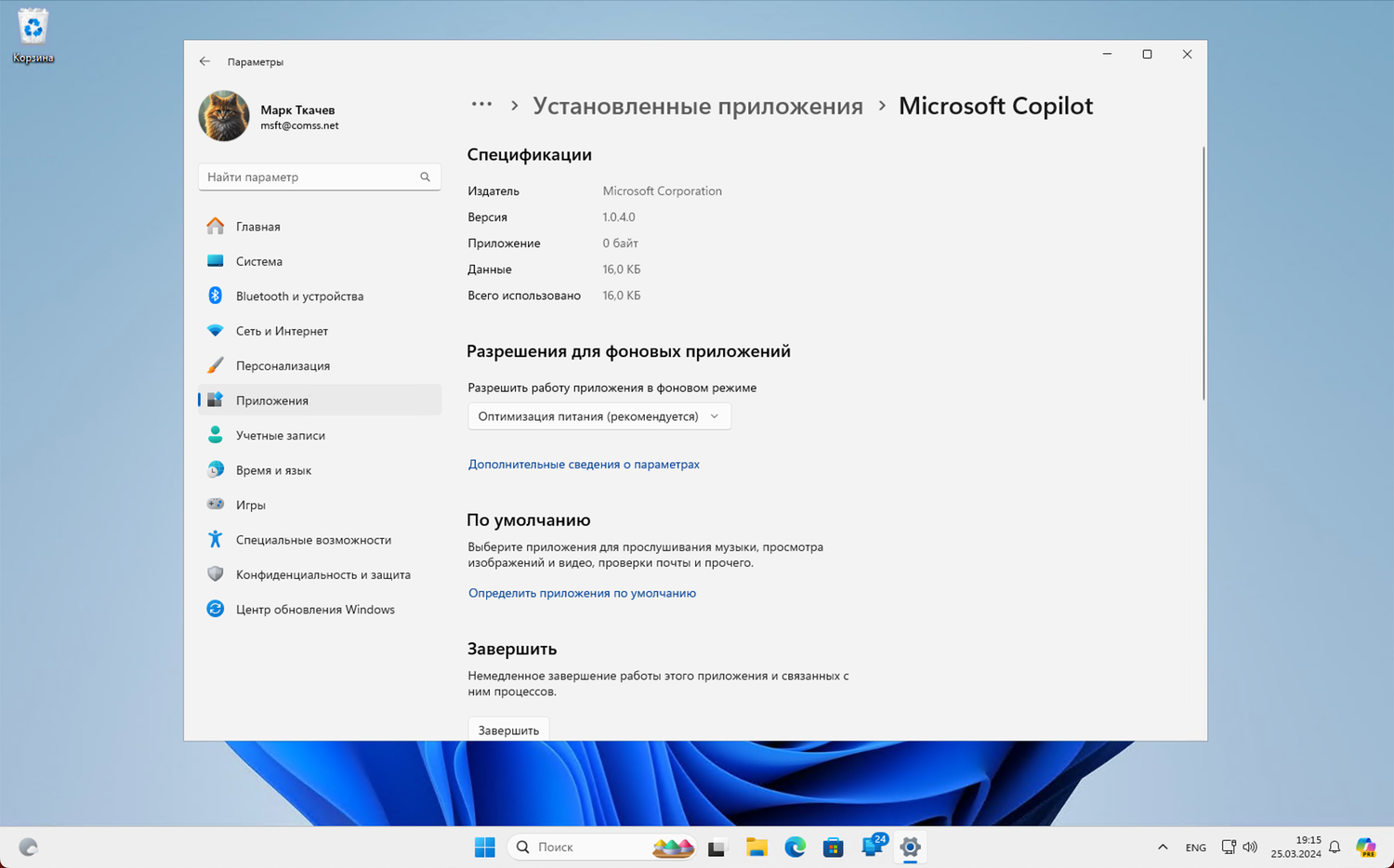Click the clock globe icon for Время и язык

click(216, 470)
